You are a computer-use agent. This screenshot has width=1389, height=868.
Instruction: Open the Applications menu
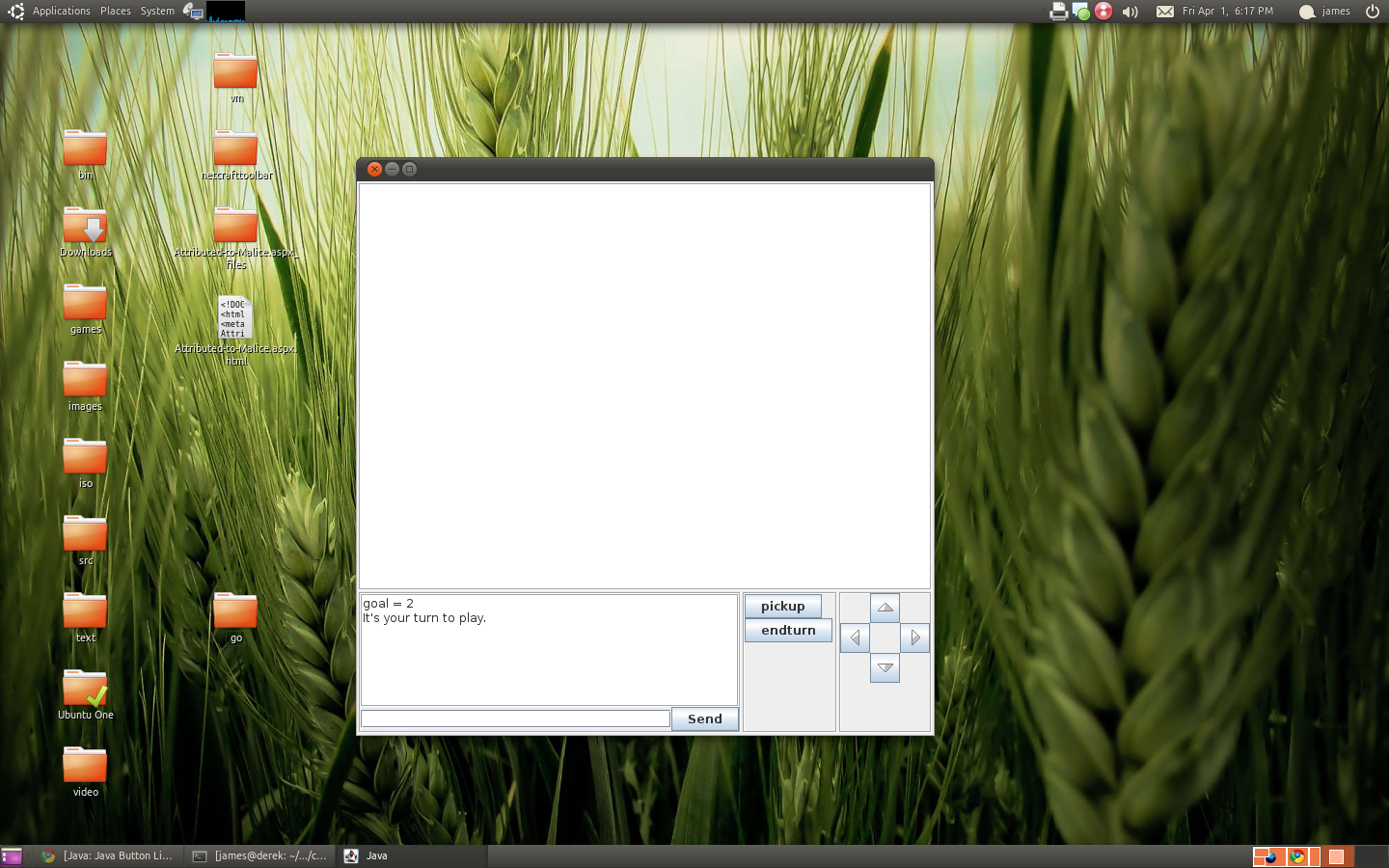[x=61, y=11]
